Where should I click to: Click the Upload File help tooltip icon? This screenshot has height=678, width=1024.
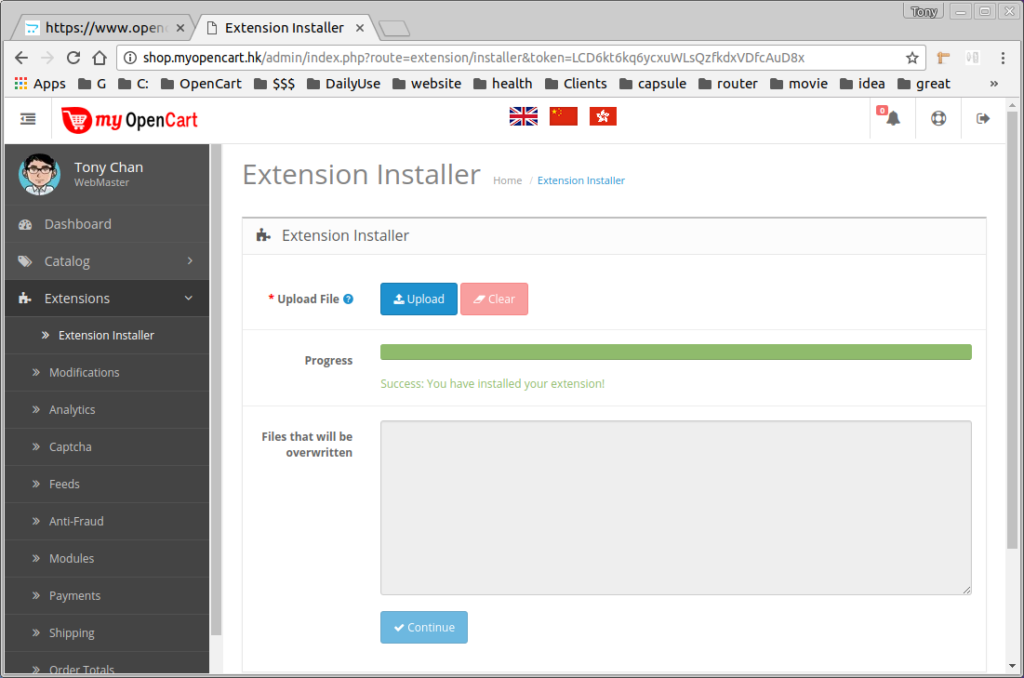click(347, 298)
